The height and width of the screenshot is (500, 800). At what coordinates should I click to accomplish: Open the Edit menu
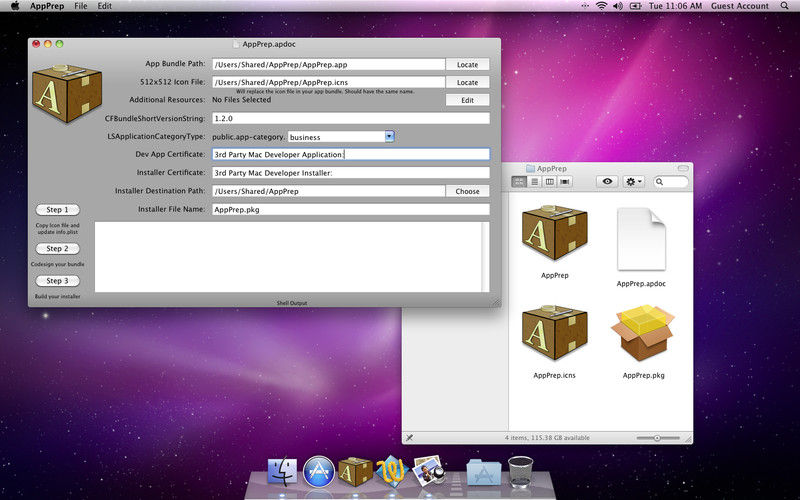coord(105,6)
